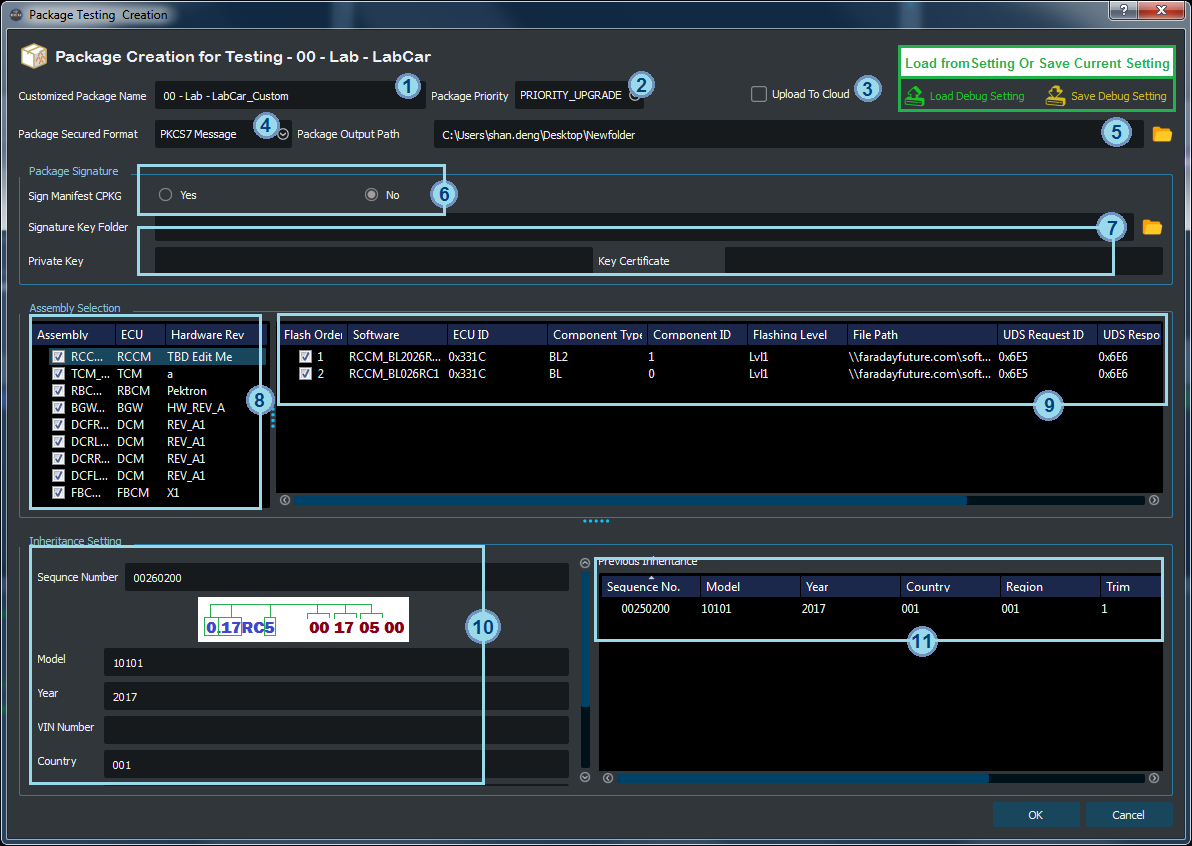1192x846 pixels.
Task: Click the Load Debug Setting icon
Action: coord(915,96)
